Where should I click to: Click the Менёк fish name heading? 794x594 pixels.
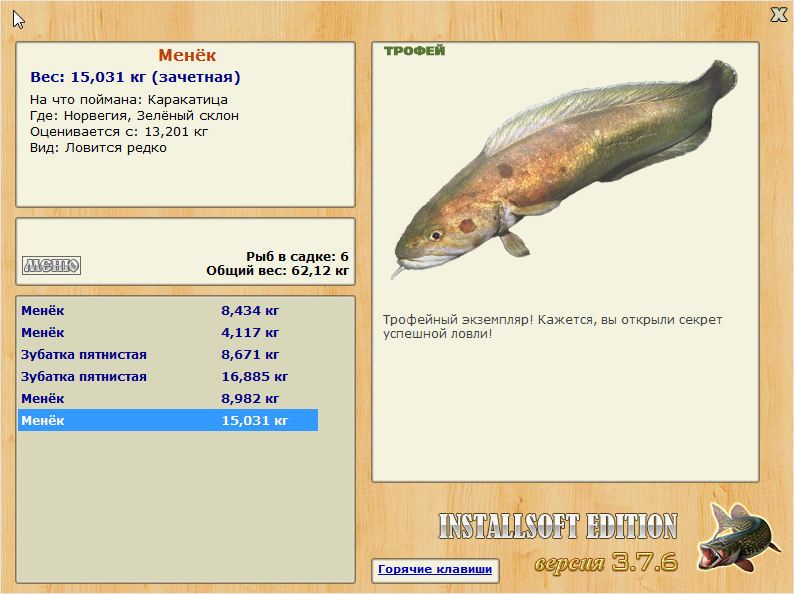coord(187,55)
